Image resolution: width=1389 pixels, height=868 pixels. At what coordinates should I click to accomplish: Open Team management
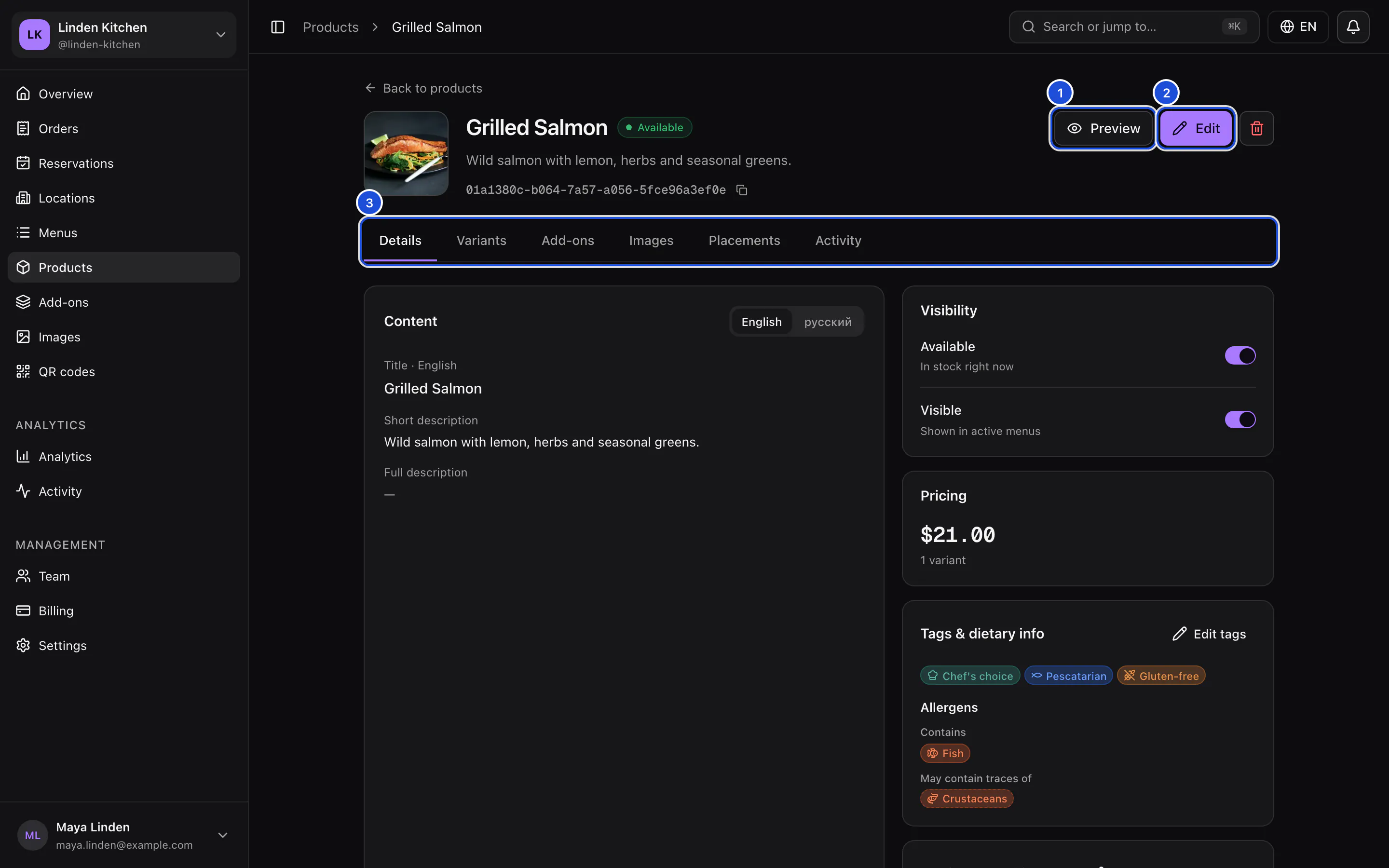(x=124, y=576)
